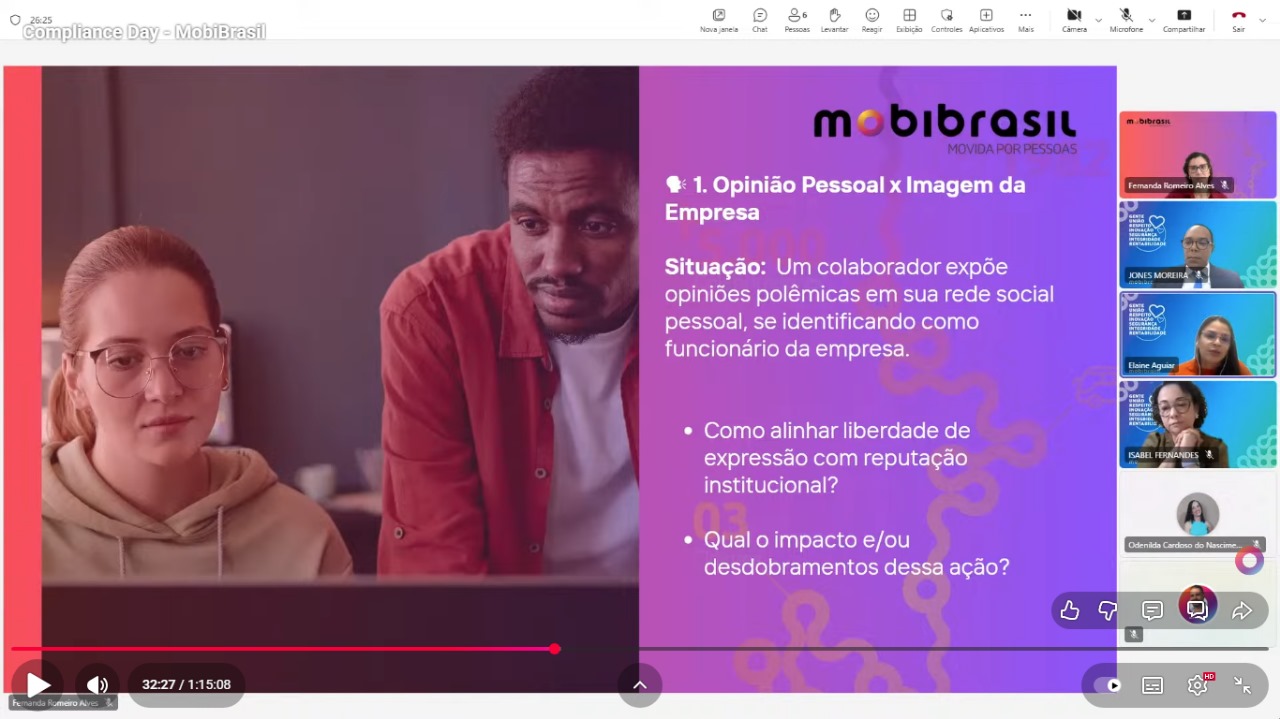Open the Reagir reactions menu
1280x719 pixels.
(x=872, y=19)
